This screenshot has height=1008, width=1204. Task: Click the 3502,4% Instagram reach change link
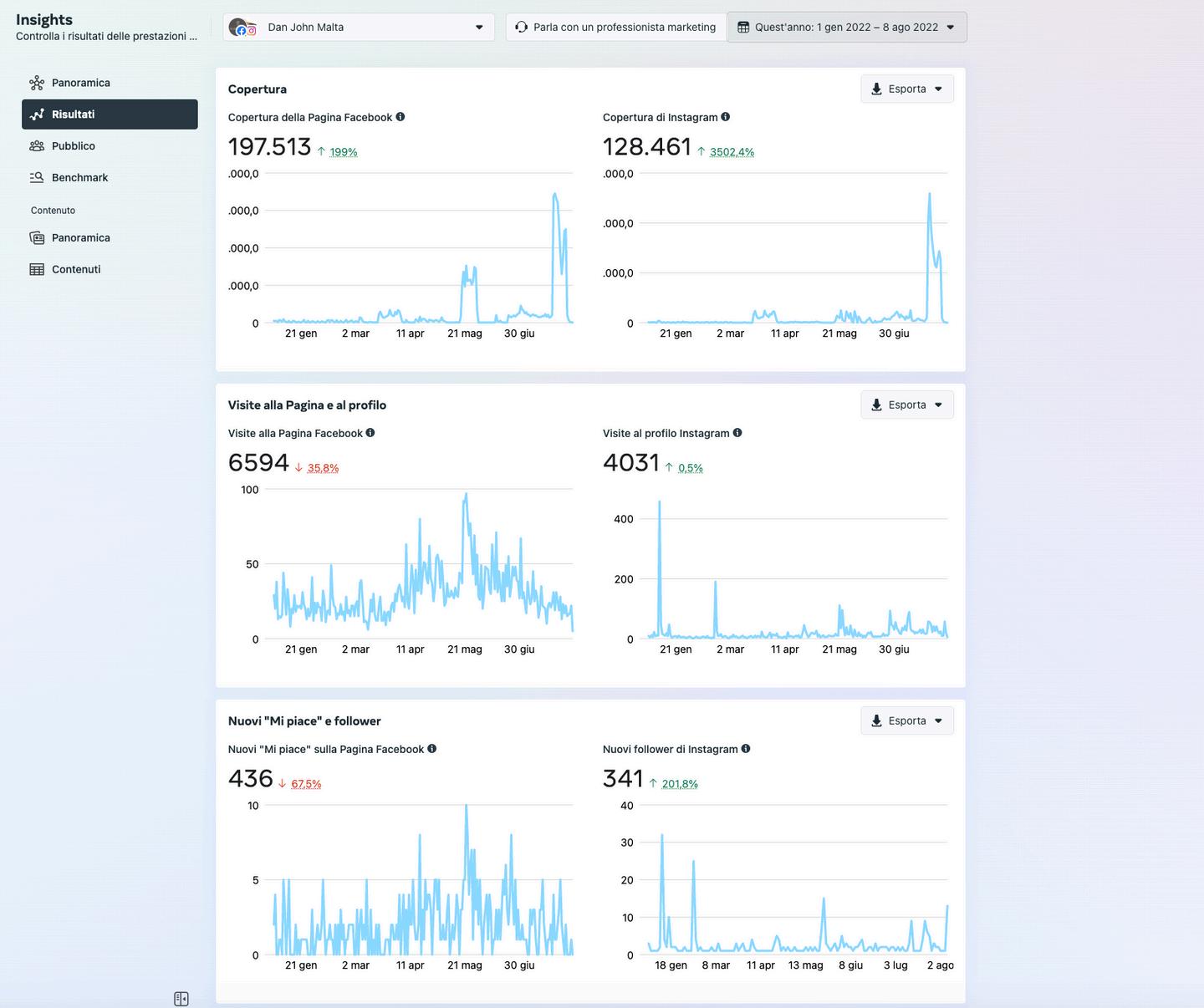[732, 152]
